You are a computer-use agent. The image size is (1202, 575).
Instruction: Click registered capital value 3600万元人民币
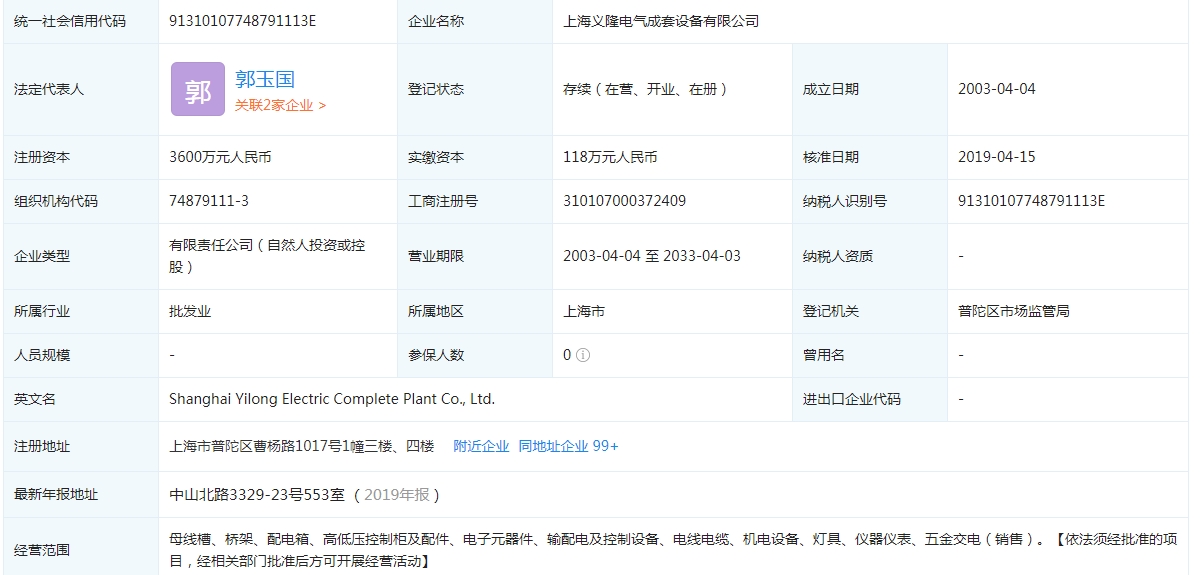click(x=220, y=157)
